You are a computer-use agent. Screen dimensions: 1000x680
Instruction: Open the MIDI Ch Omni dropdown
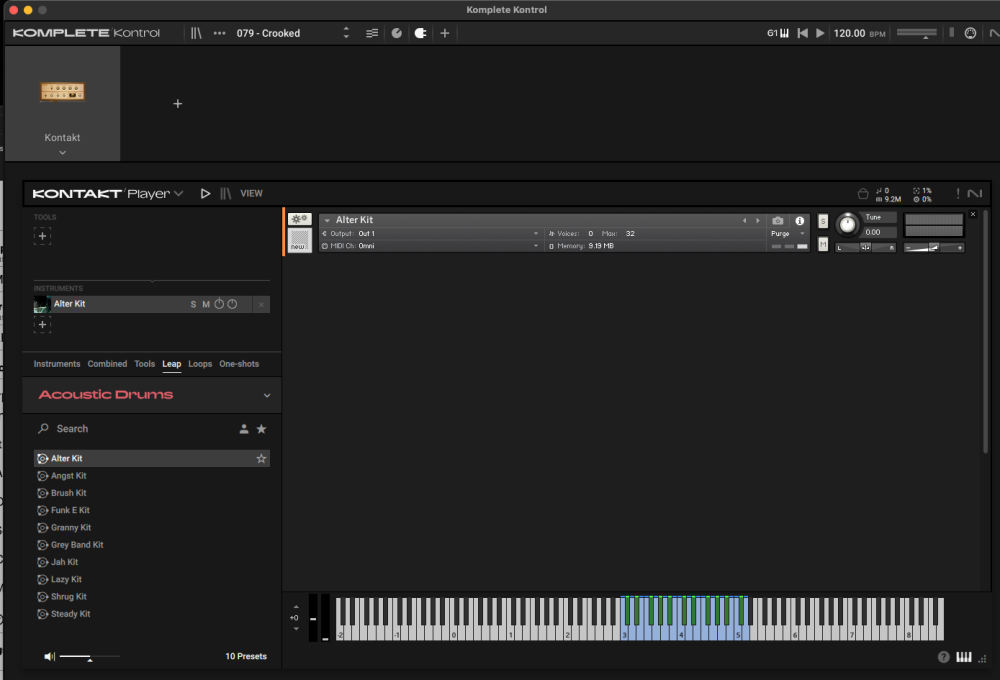(431, 246)
